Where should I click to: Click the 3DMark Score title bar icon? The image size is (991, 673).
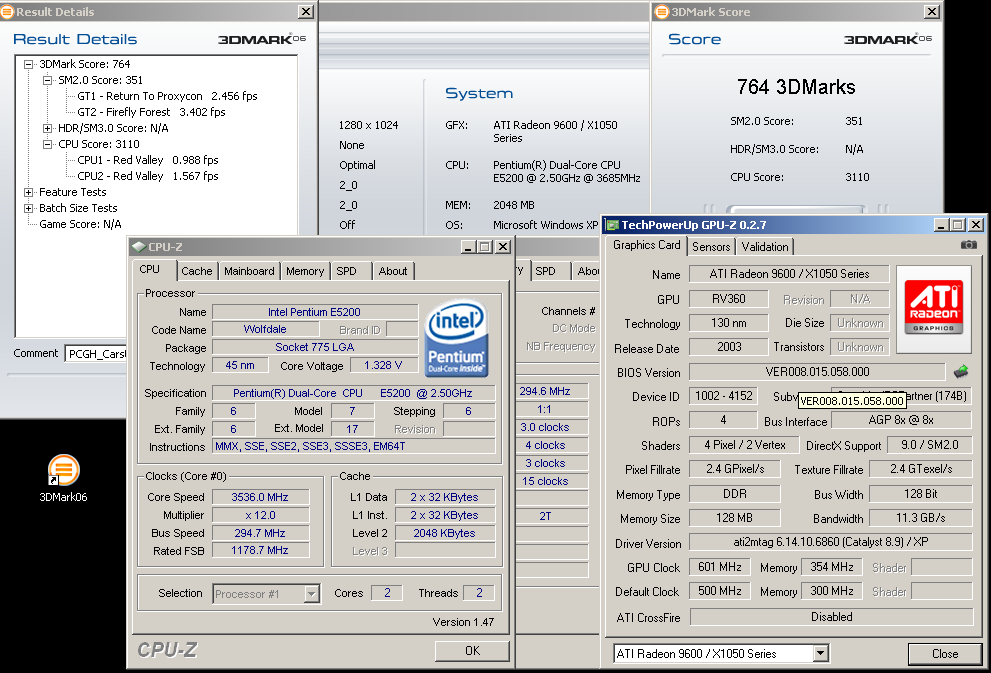point(662,11)
